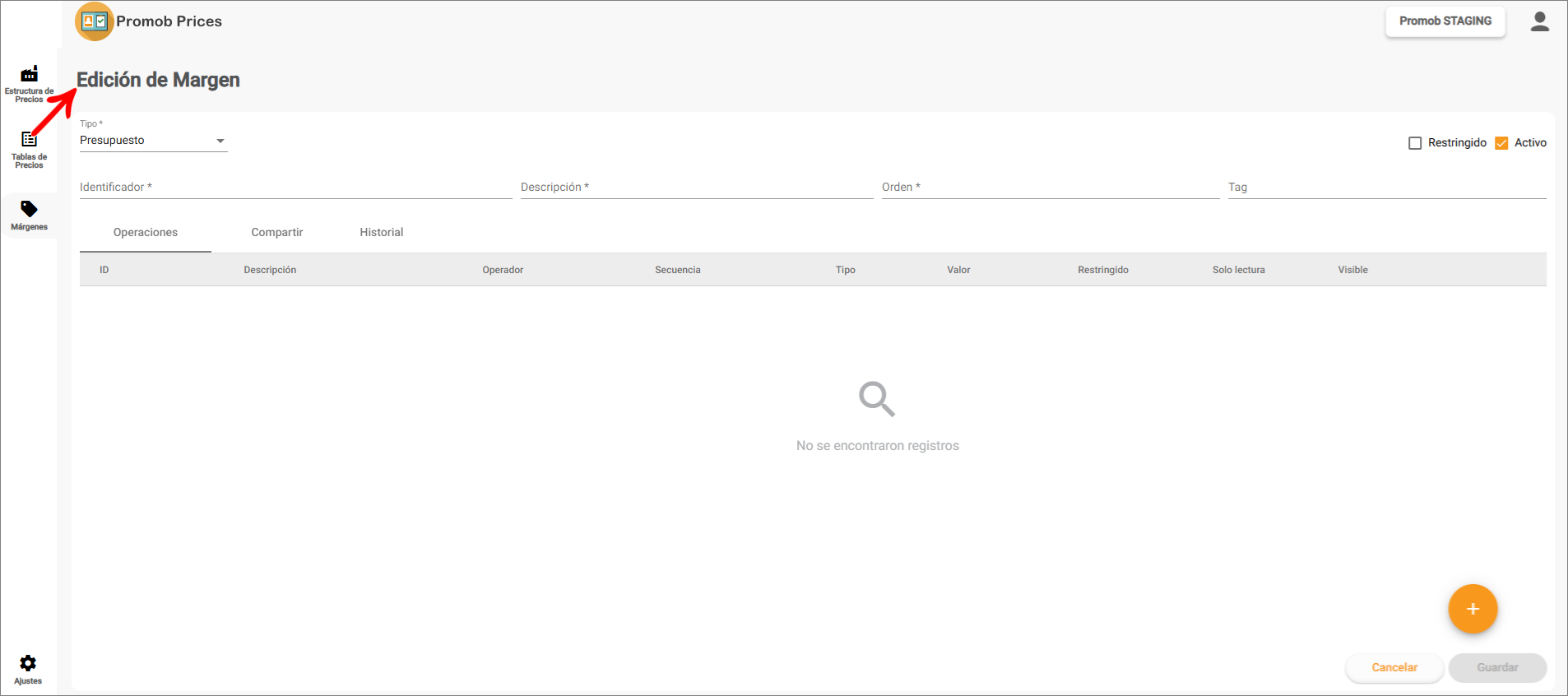The width and height of the screenshot is (1568, 696).
Task: Expand the Tipo dropdown
Action: tap(153, 141)
